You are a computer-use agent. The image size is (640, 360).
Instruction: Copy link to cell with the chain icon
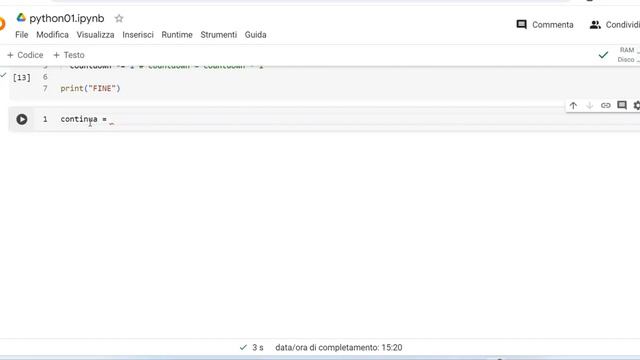coord(606,105)
